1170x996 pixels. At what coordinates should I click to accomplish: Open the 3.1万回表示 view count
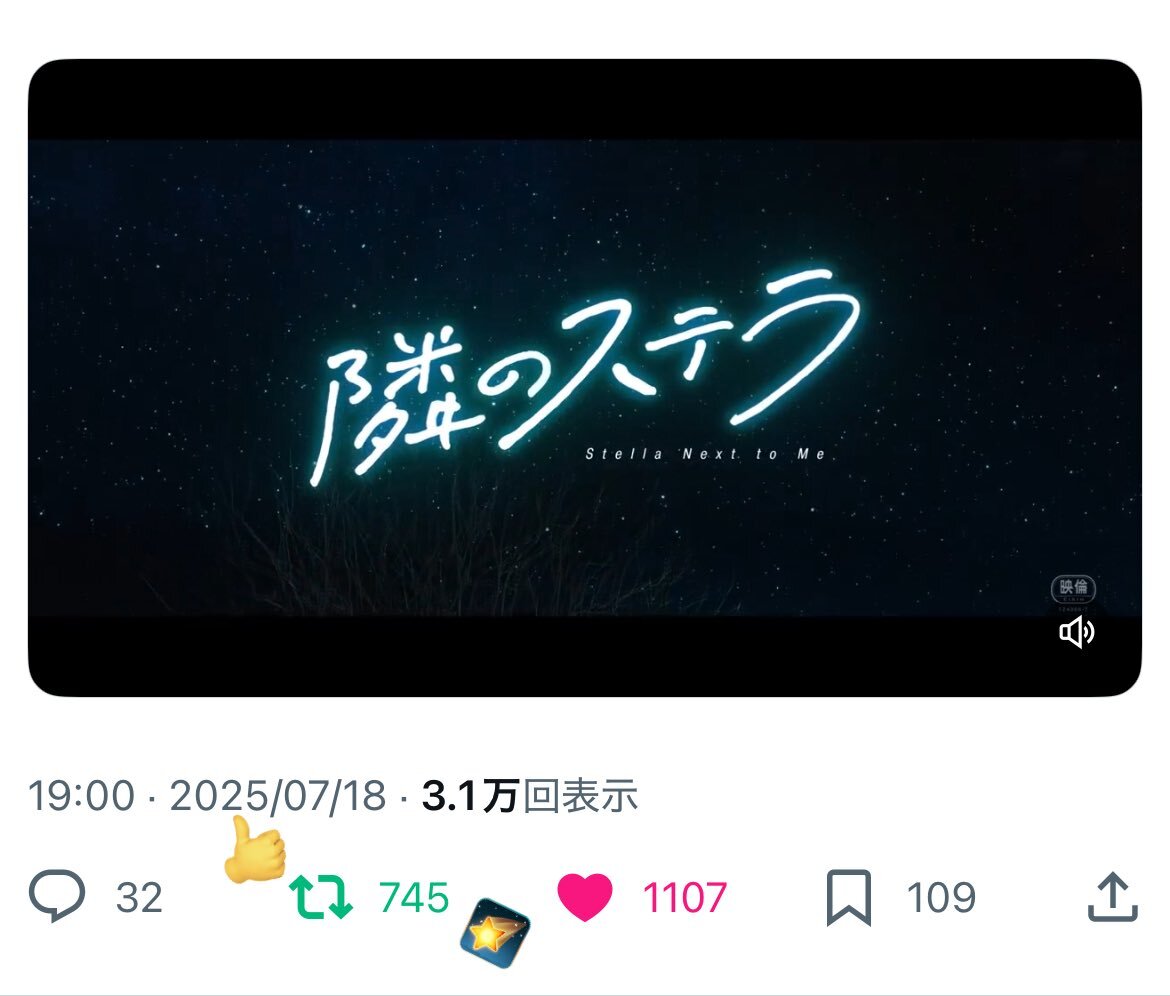click(530, 796)
